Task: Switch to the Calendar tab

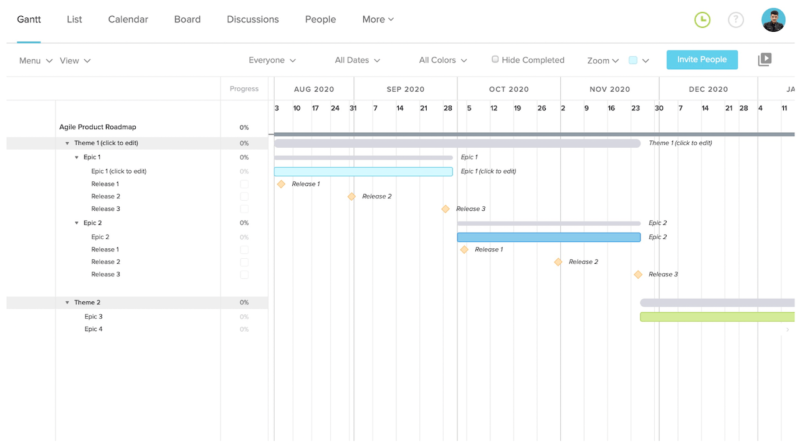Action: 128,19
